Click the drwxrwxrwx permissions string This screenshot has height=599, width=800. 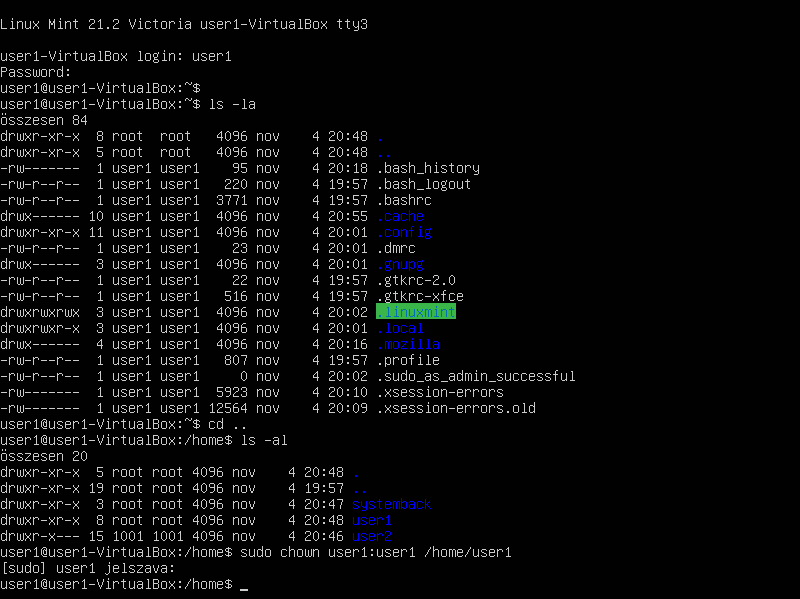[x=40, y=312]
